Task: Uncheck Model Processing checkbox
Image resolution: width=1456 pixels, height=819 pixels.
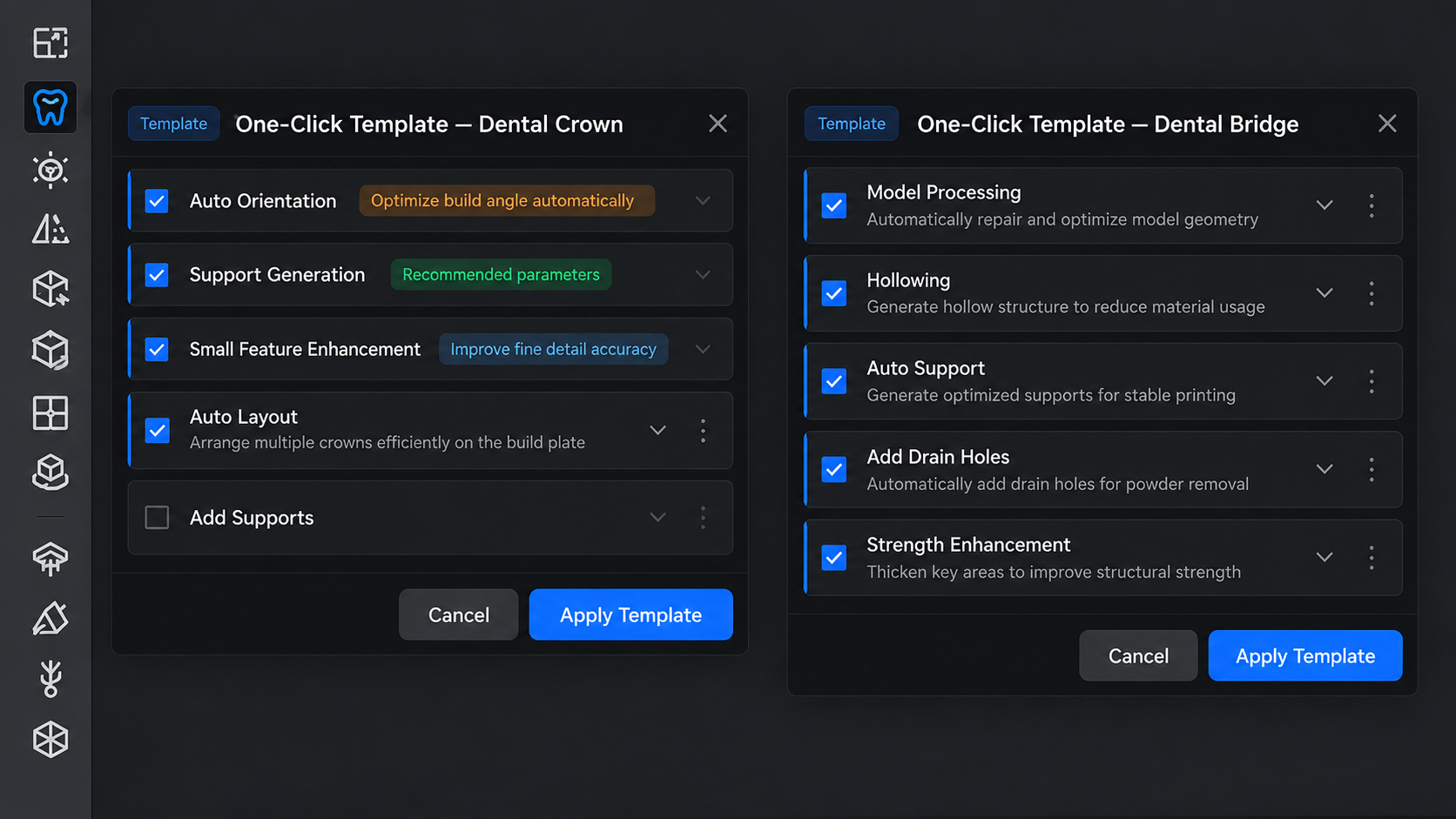Action: [833, 205]
